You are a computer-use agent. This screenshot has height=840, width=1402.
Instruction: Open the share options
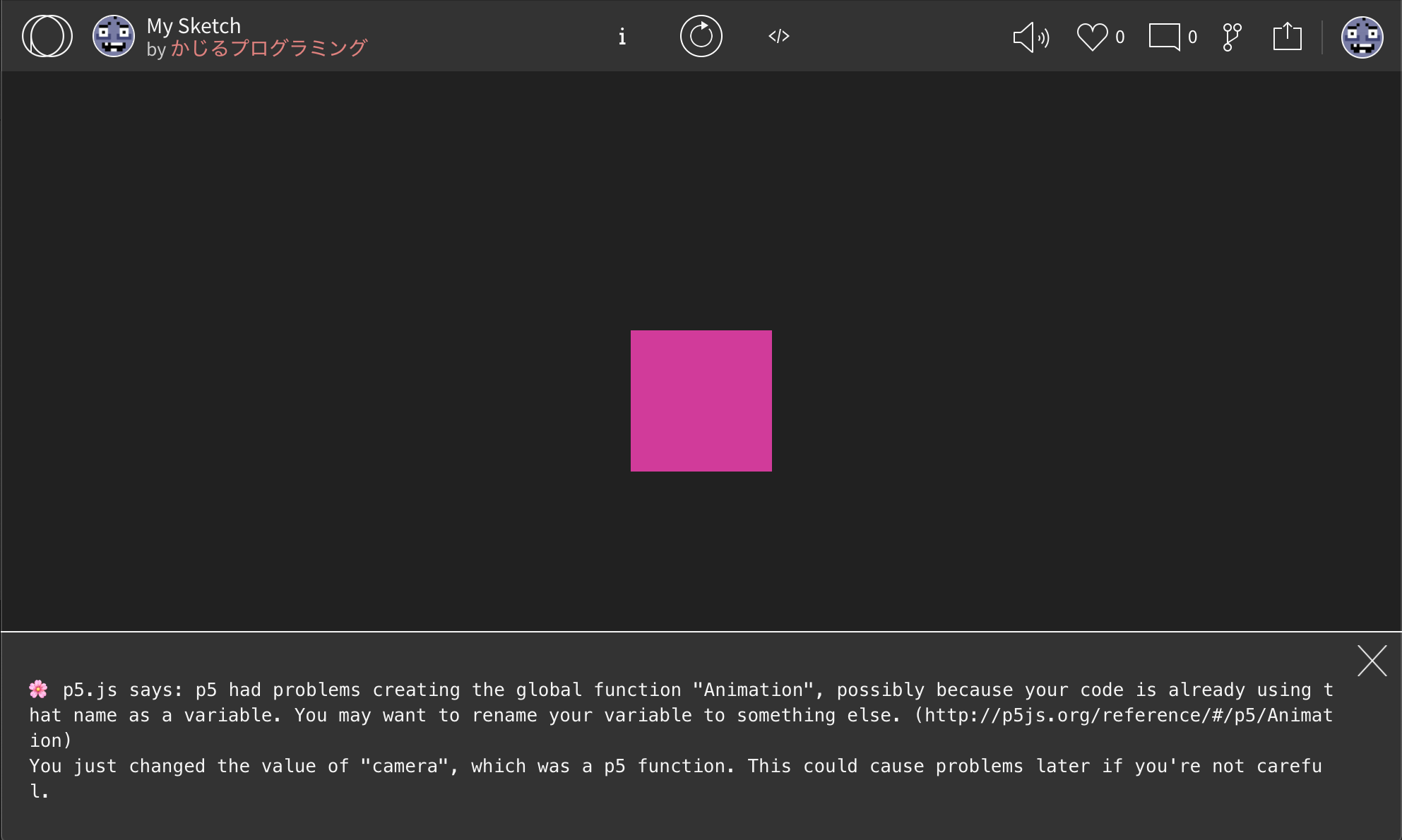1287,37
